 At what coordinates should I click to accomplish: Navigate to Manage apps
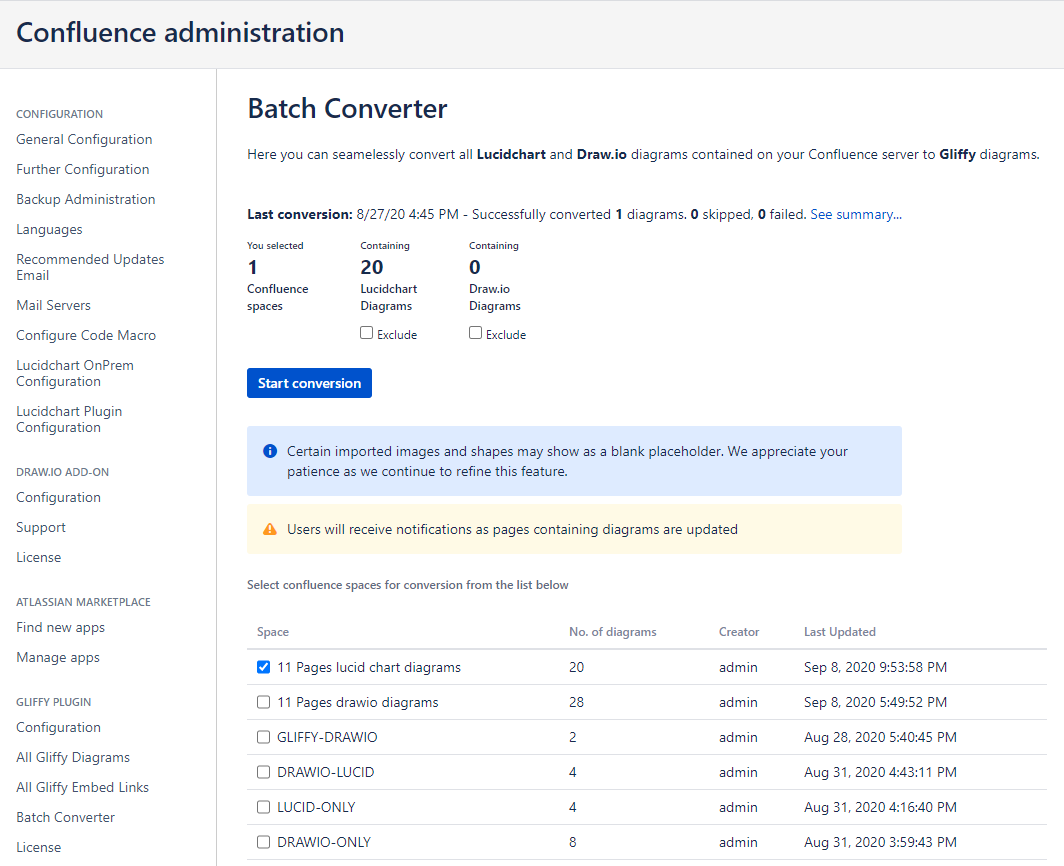(58, 657)
